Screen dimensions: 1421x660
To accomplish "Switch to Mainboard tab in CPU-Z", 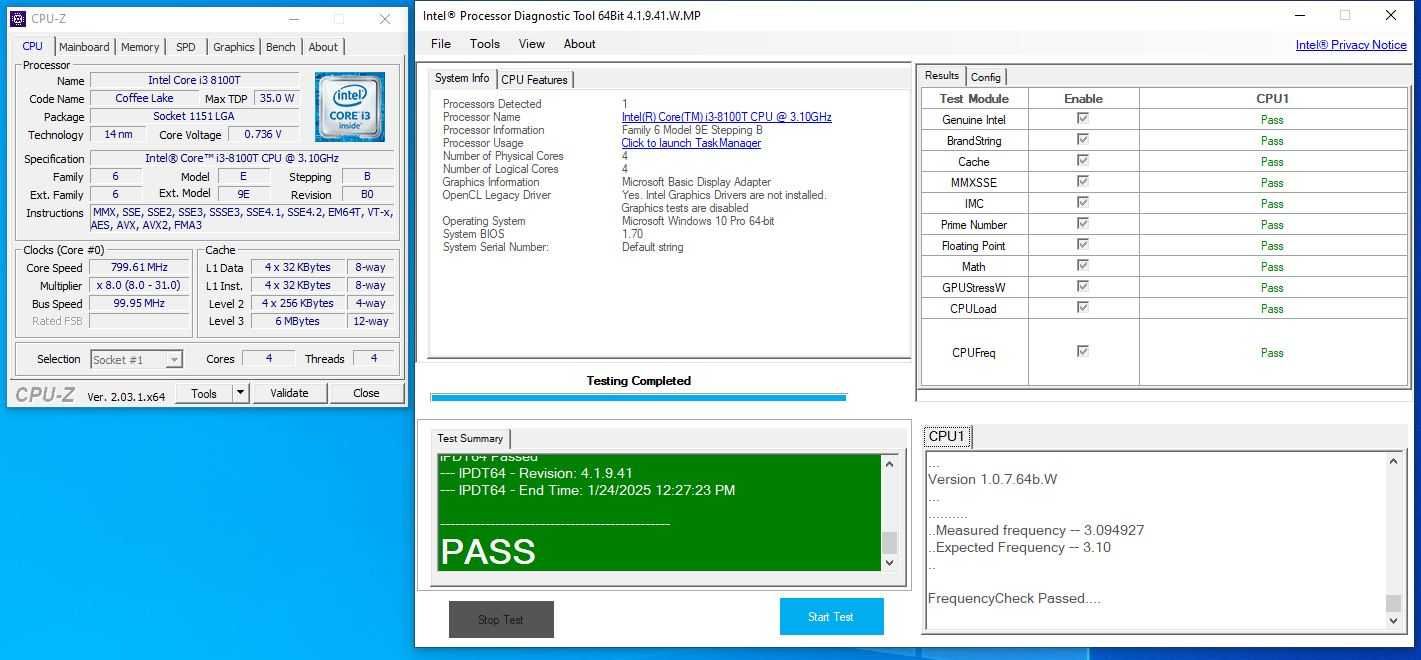I will [84, 47].
